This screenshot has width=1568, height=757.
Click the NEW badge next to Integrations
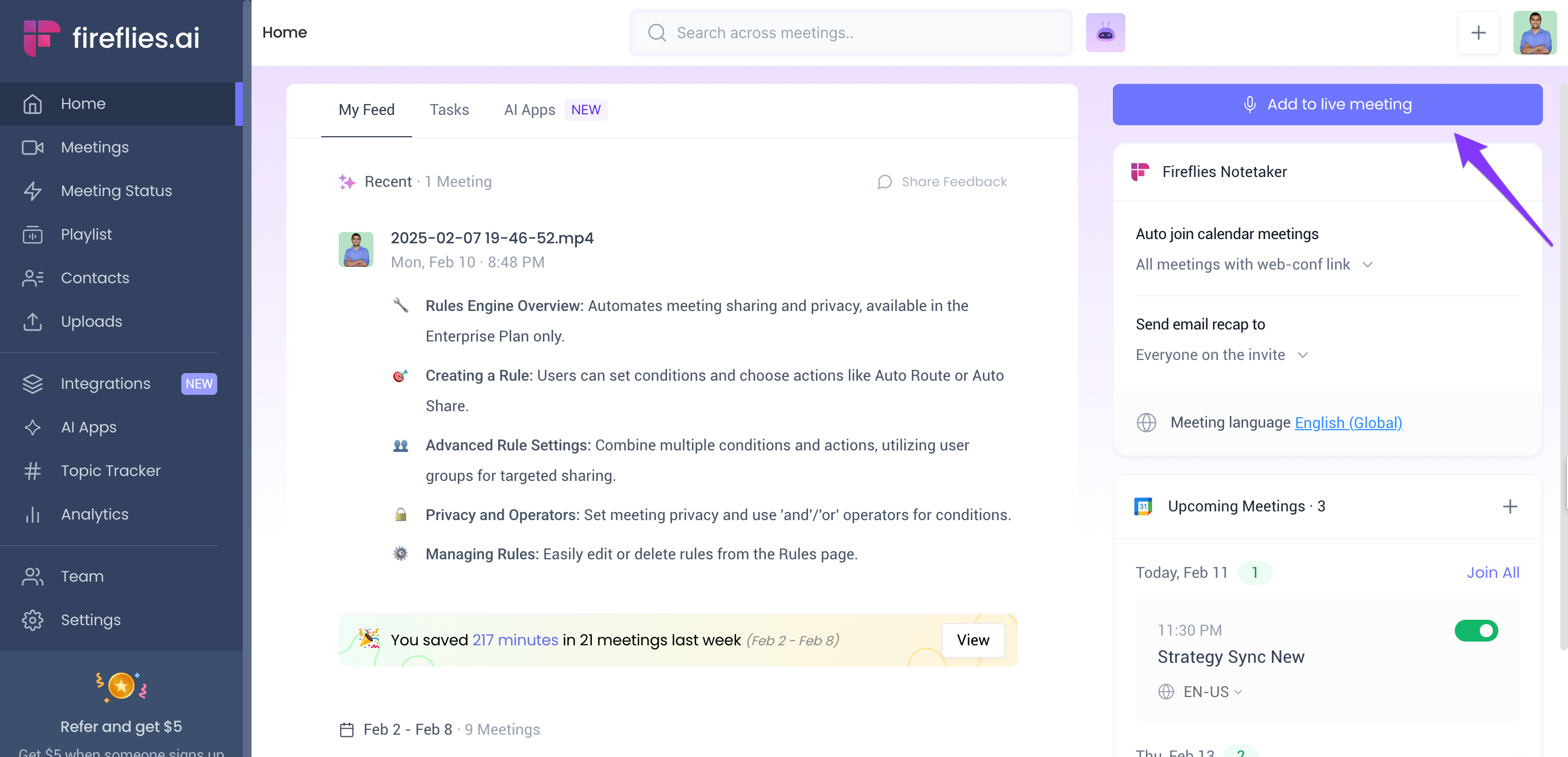(199, 384)
